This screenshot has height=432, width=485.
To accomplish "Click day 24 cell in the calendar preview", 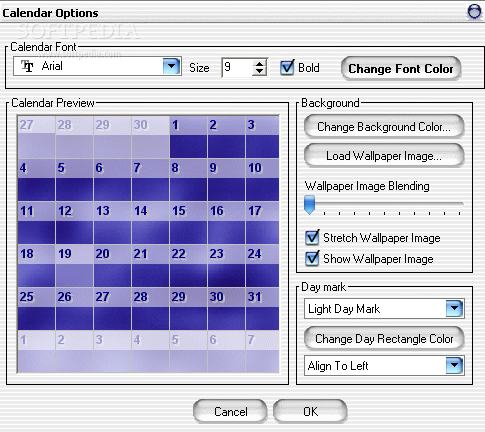I will (x=262, y=266).
